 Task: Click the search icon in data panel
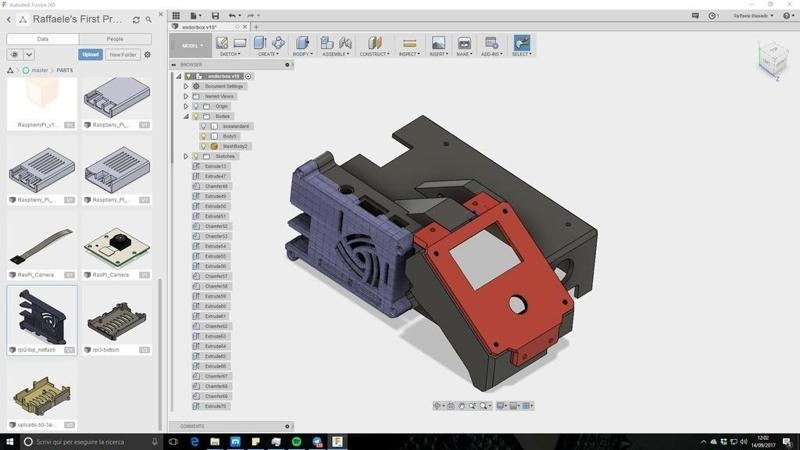(148, 20)
